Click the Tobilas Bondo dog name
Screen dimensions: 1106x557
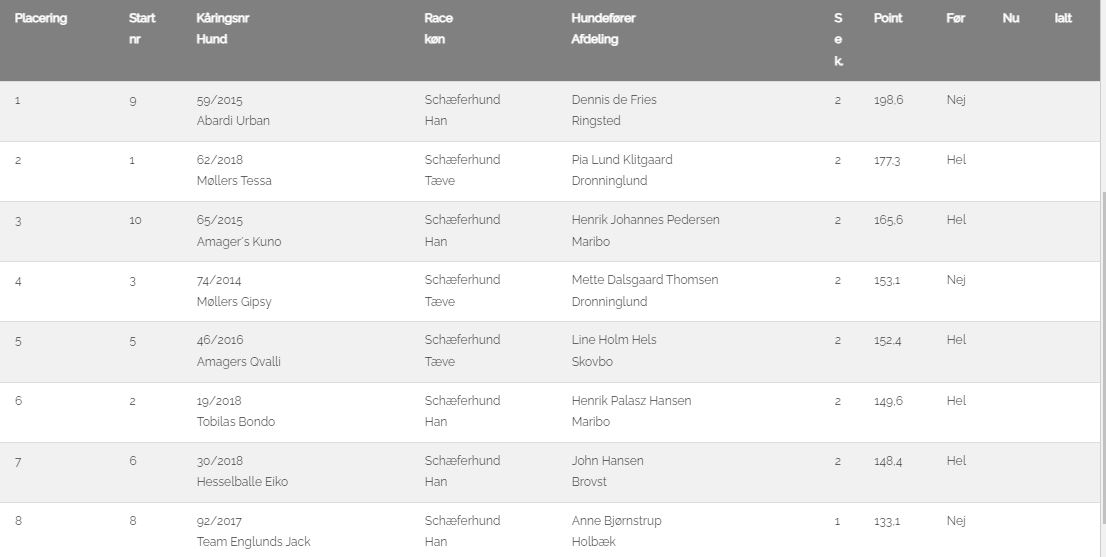[236, 422]
